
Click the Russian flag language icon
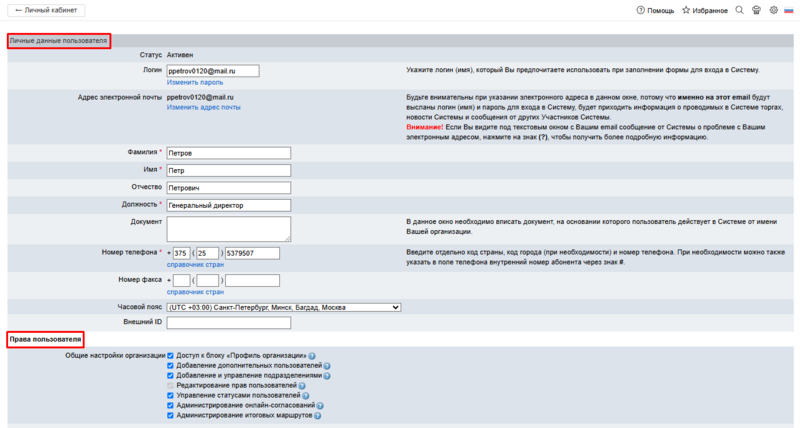[x=789, y=10]
